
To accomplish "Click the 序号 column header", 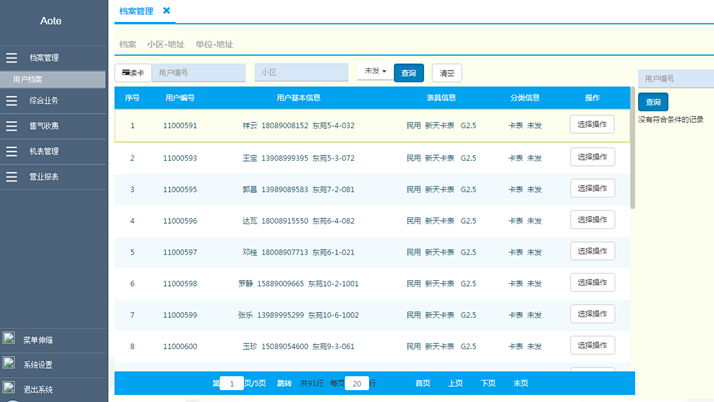I will pos(132,98).
